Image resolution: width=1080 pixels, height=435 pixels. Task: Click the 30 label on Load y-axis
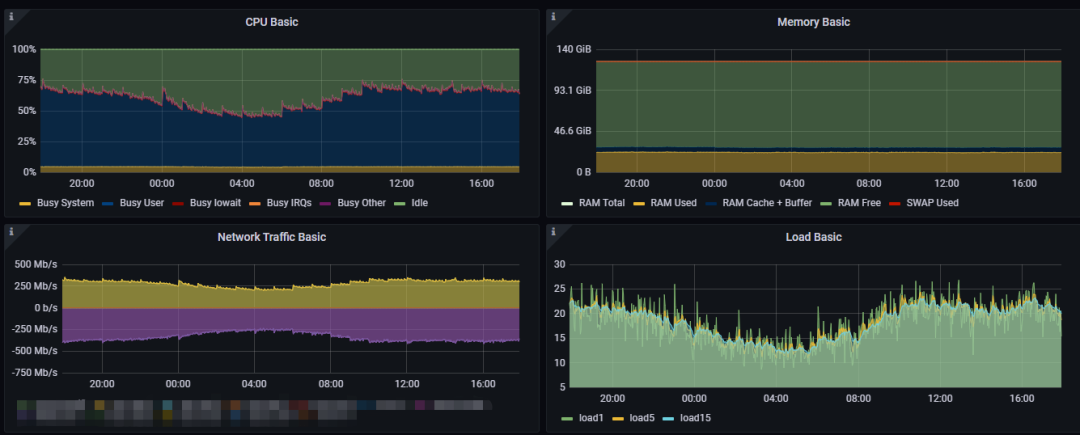[x=560, y=264]
